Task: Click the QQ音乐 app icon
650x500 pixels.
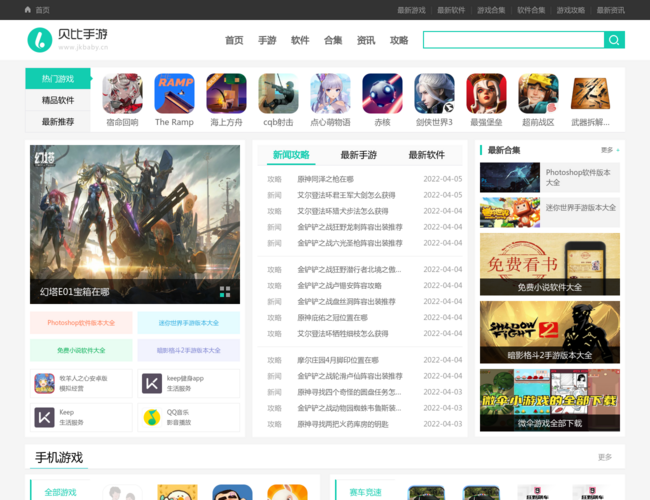Action: pyautogui.click(x=152, y=417)
